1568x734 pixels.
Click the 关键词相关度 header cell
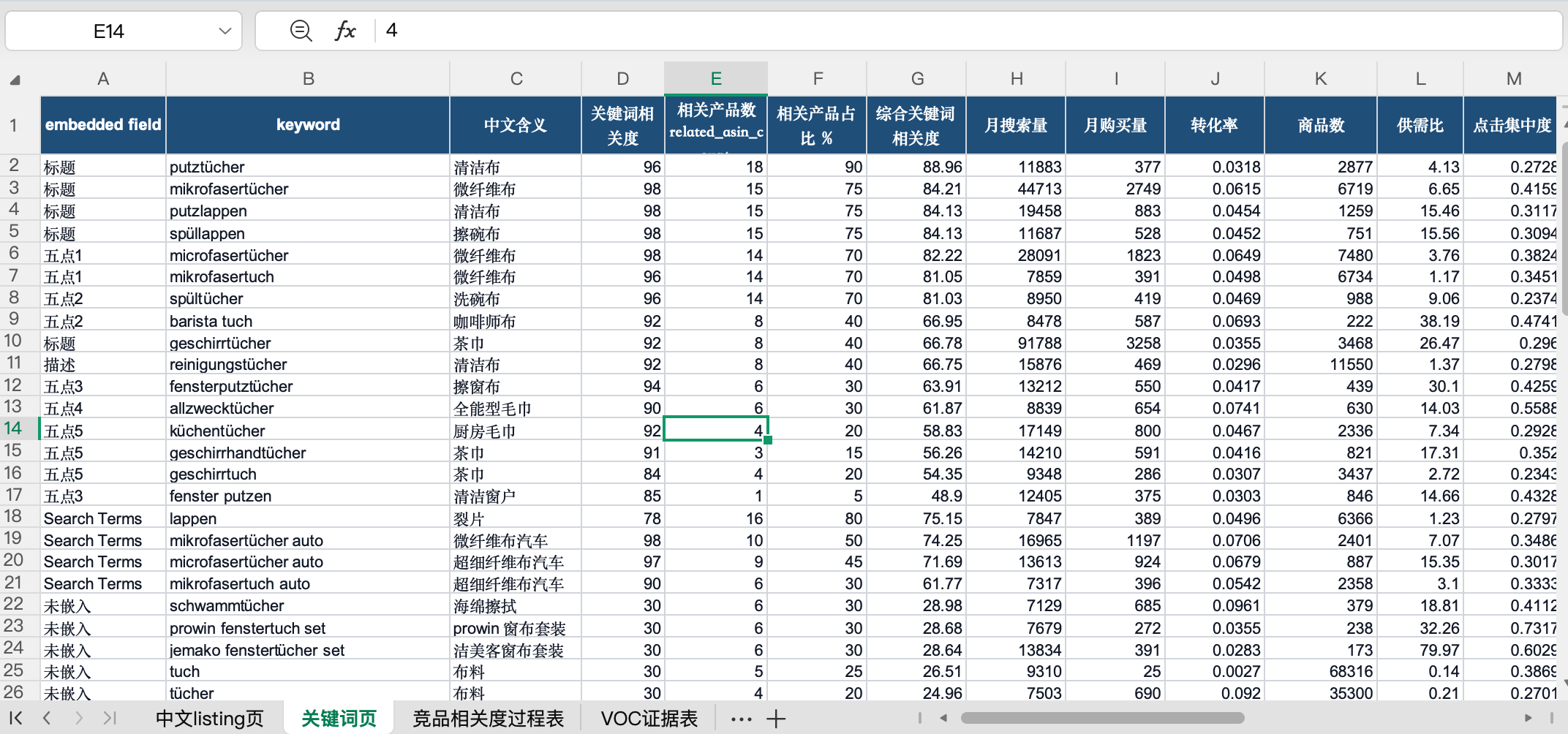623,125
